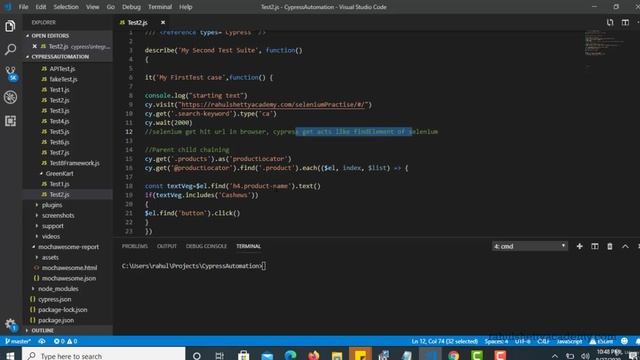Open the Search view in activity bar

tap(10, 49)
